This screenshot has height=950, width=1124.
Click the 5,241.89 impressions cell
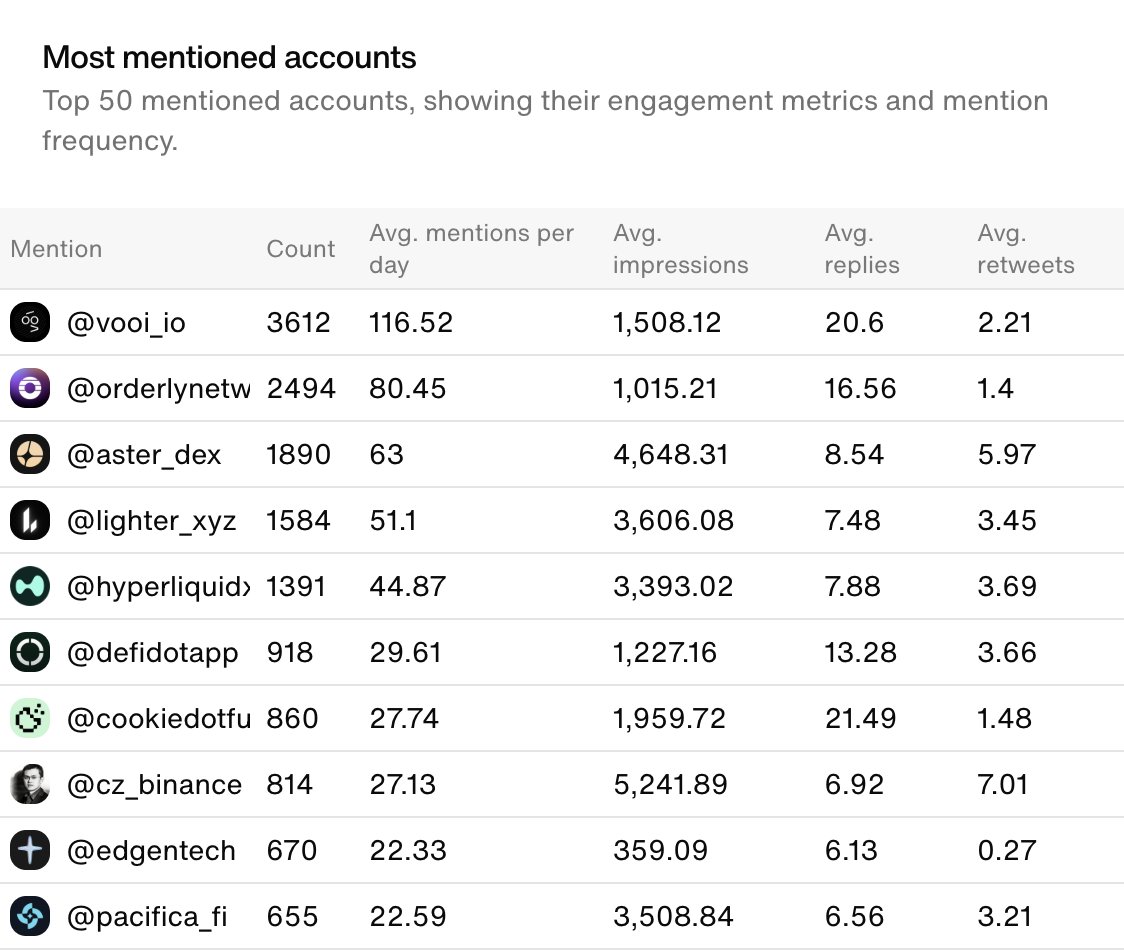(670, 784)
